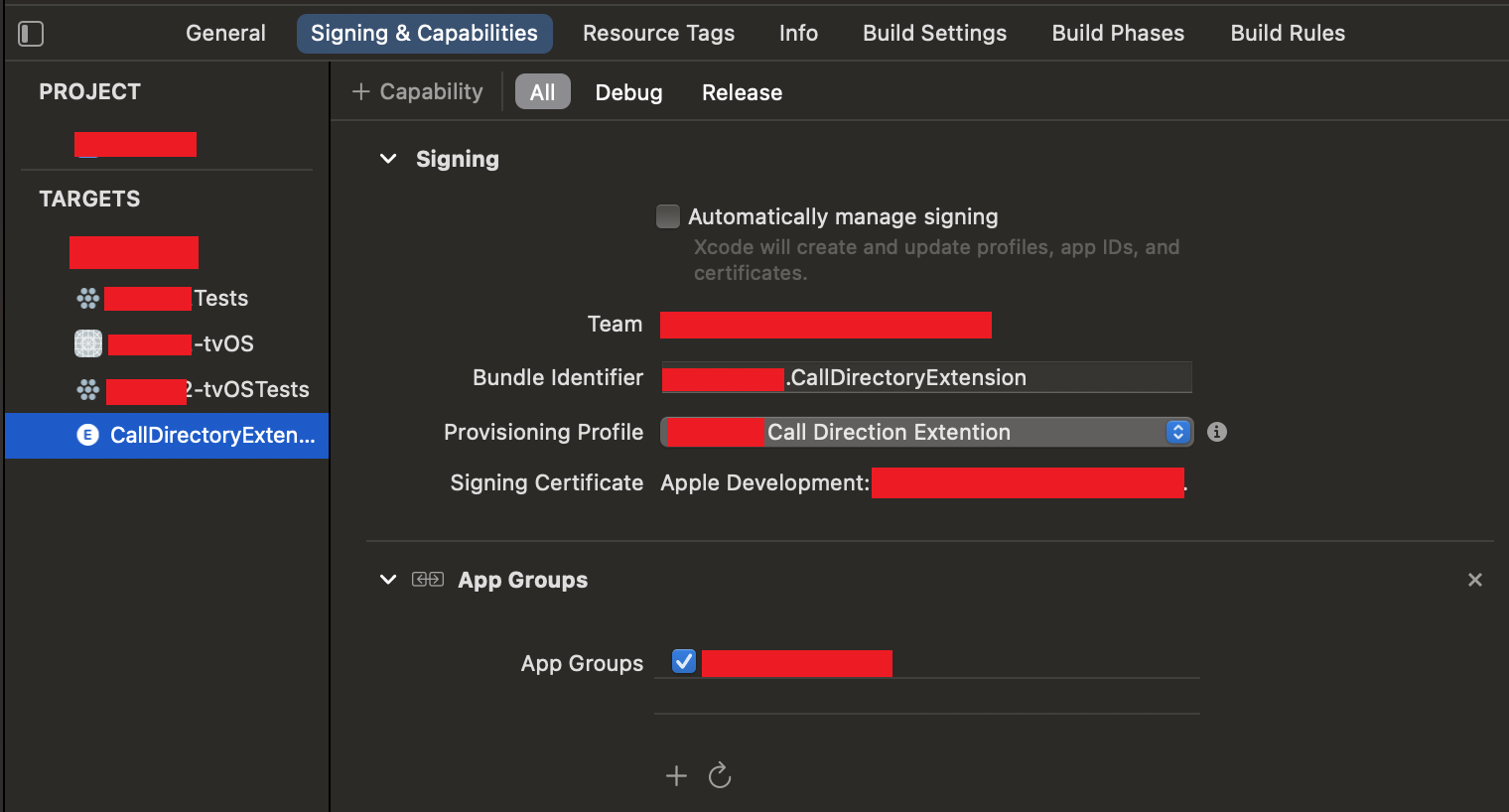Select the tvOS app target icon
The width and height of the screenshot is (1509, 812).
[x=88, y=343]
